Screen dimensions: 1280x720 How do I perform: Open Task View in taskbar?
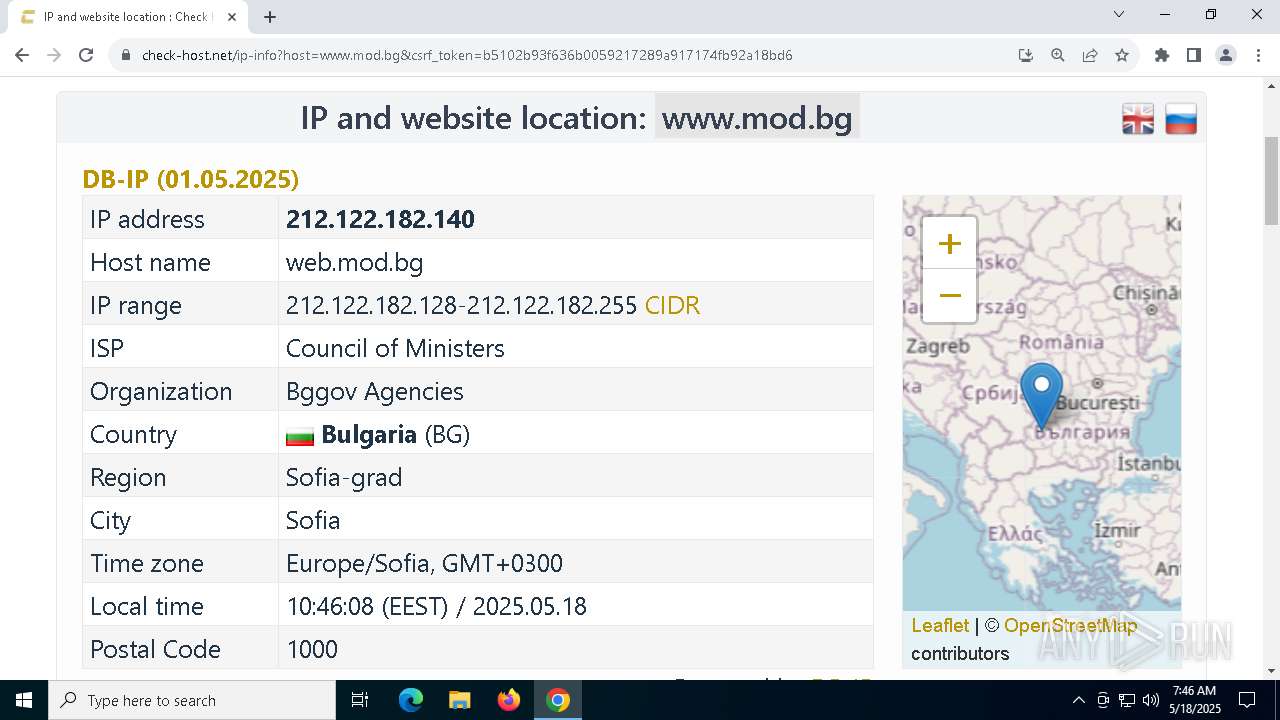(360, 700)
